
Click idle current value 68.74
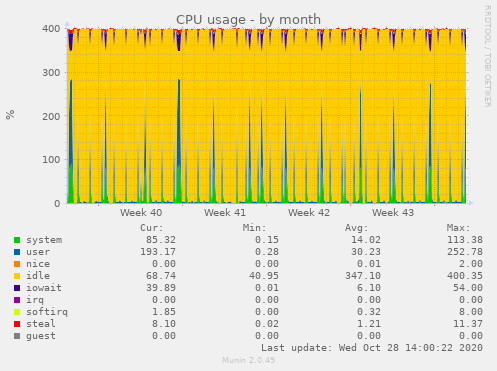[x=161, y=276]
